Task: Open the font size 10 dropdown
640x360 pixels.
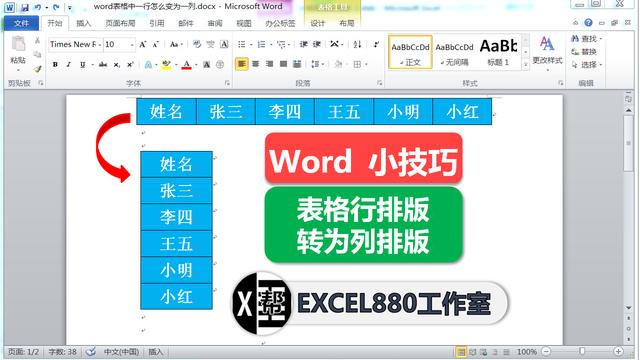Action: [x=132, y=44]
